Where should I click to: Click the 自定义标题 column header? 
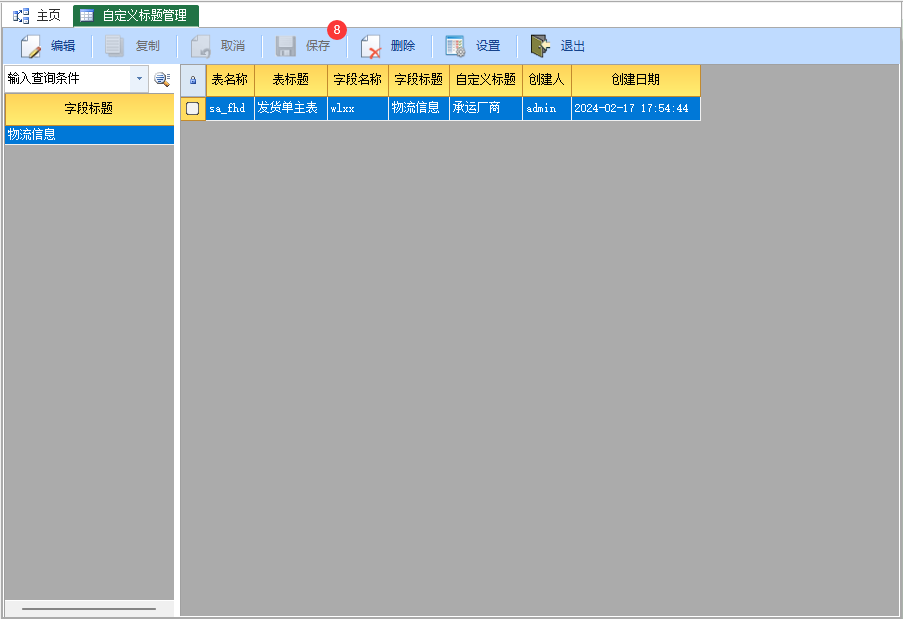point(485,80)
